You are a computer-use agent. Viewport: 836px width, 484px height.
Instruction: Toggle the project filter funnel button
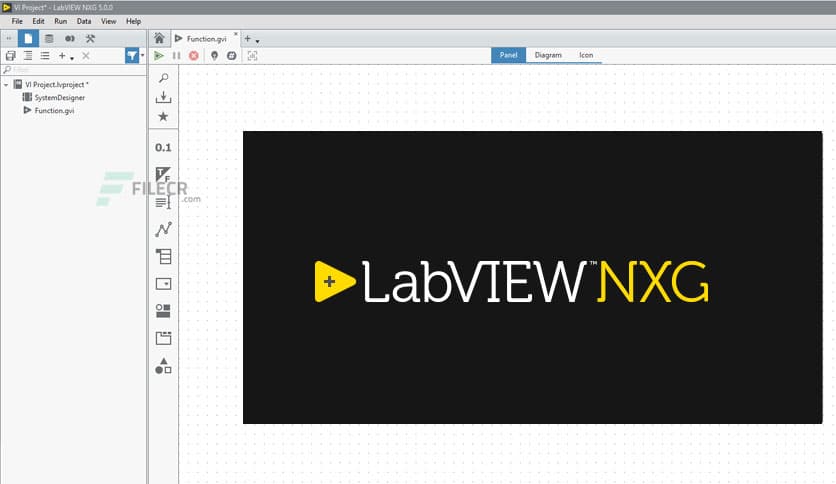(x=132, y=55)
